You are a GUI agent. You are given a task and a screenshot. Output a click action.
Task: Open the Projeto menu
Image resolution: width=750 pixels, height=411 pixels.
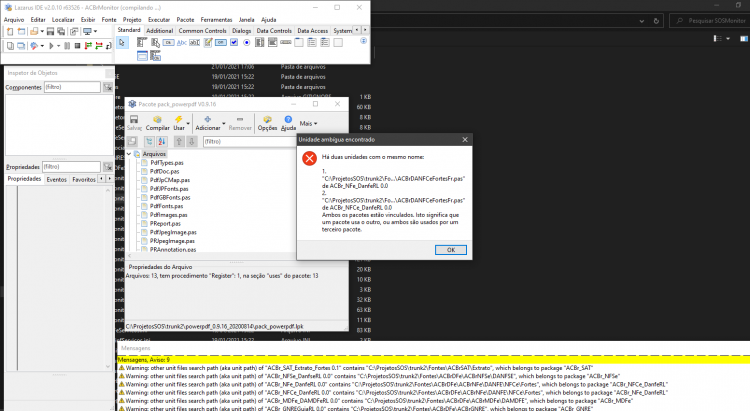point(132,20)
